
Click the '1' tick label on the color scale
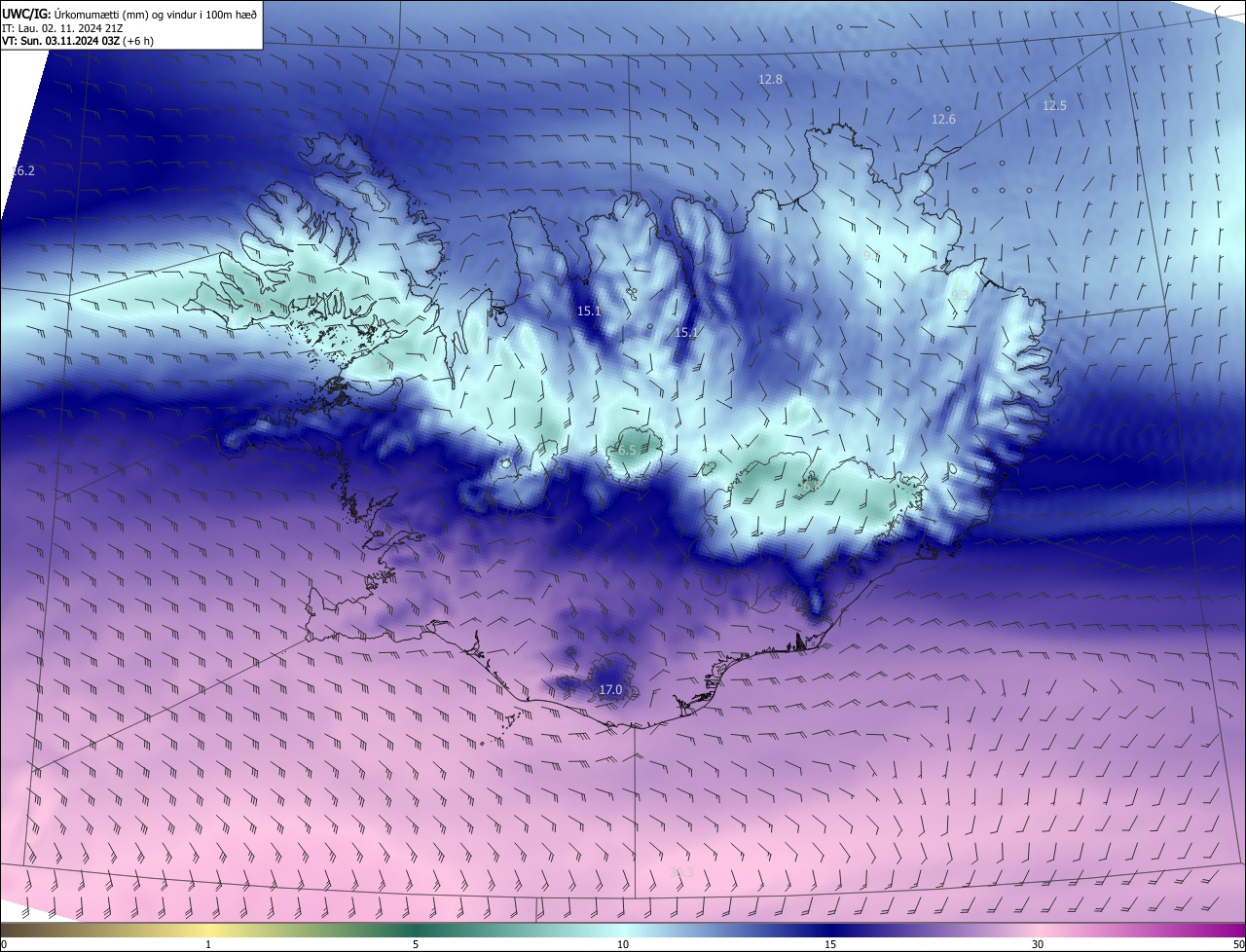pos(208,944)
